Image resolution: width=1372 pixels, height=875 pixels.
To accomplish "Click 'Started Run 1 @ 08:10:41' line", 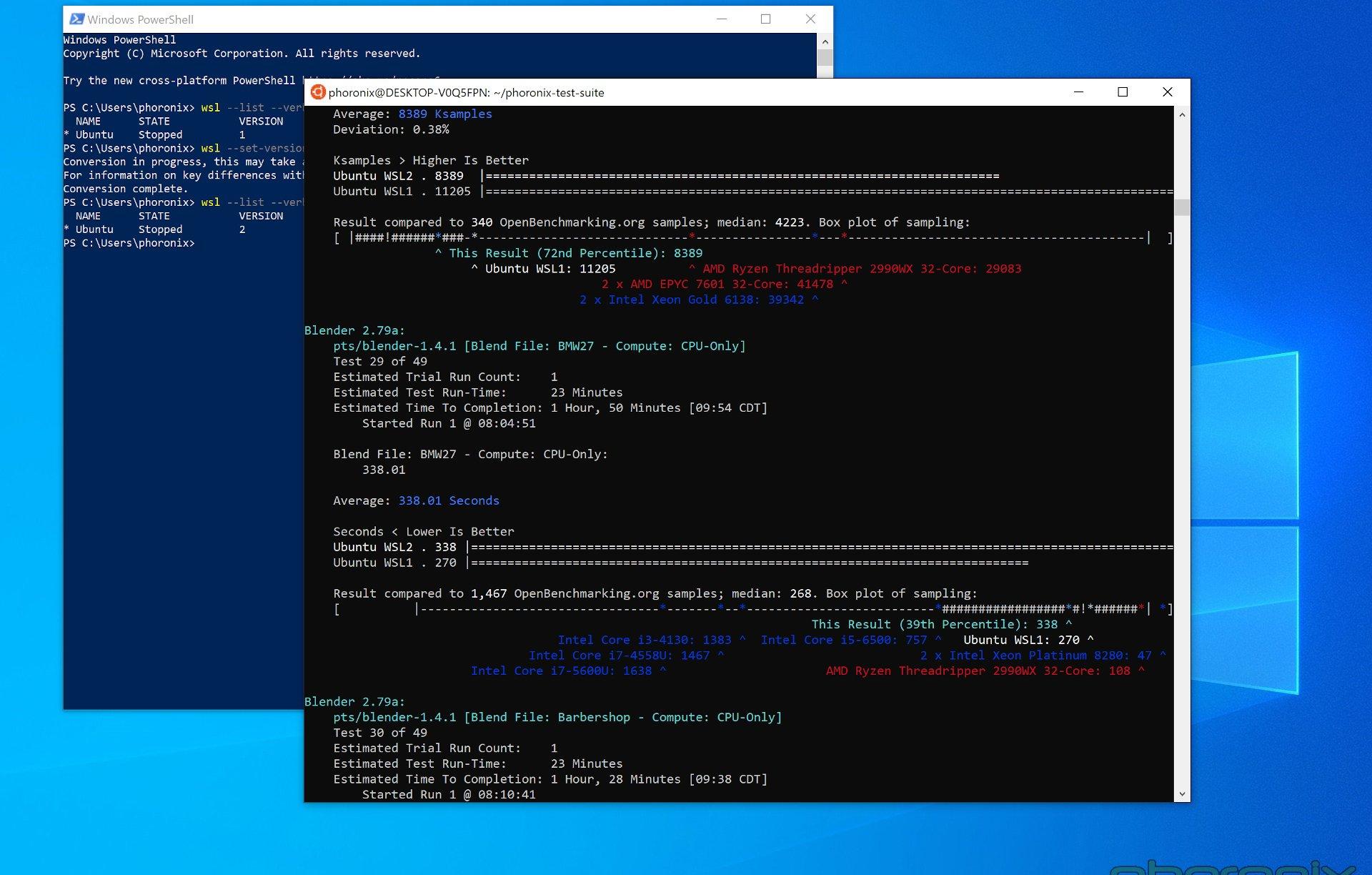I will tap(449, 794).
